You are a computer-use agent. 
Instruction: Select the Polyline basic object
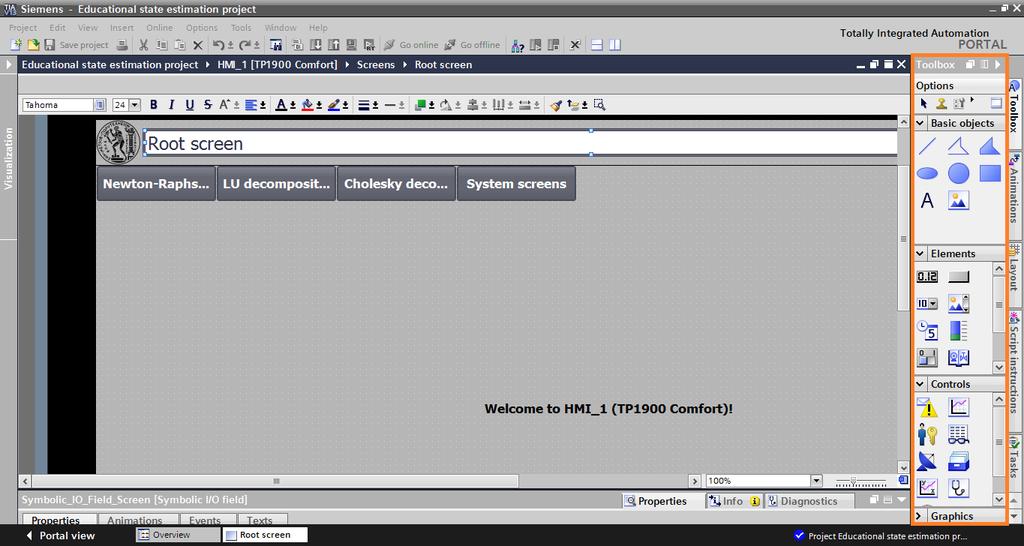(x=958, y=146)
